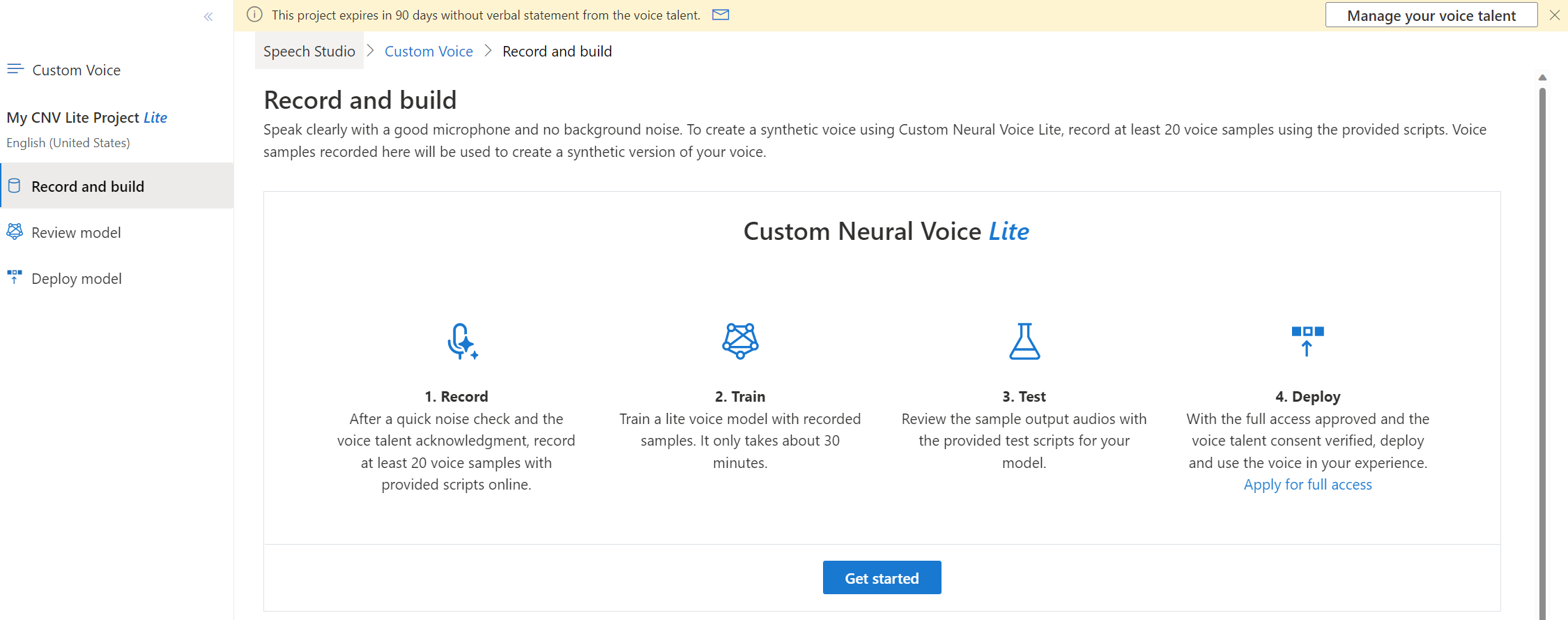This screenshot has height=620, width=1568.
Task: Open the Apply for full access link
Action: [1307, 485]
